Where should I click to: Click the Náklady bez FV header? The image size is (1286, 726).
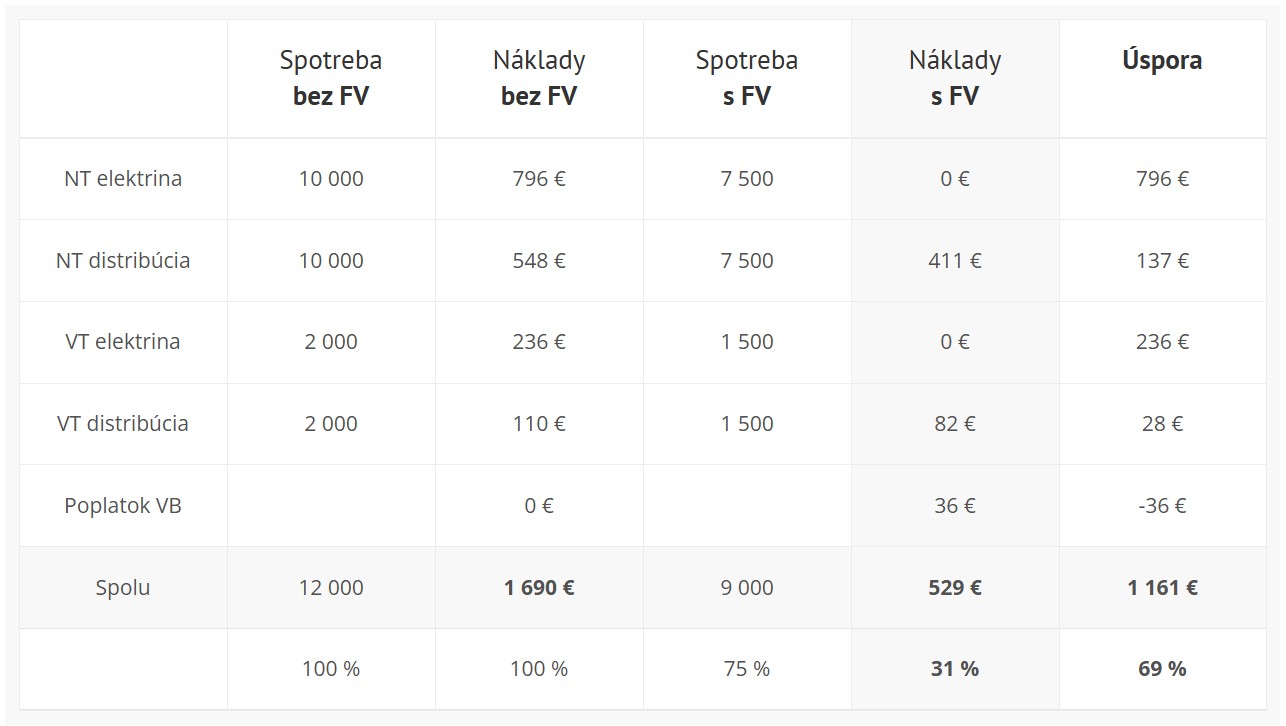pyautogui.click(x=539, y=78)
